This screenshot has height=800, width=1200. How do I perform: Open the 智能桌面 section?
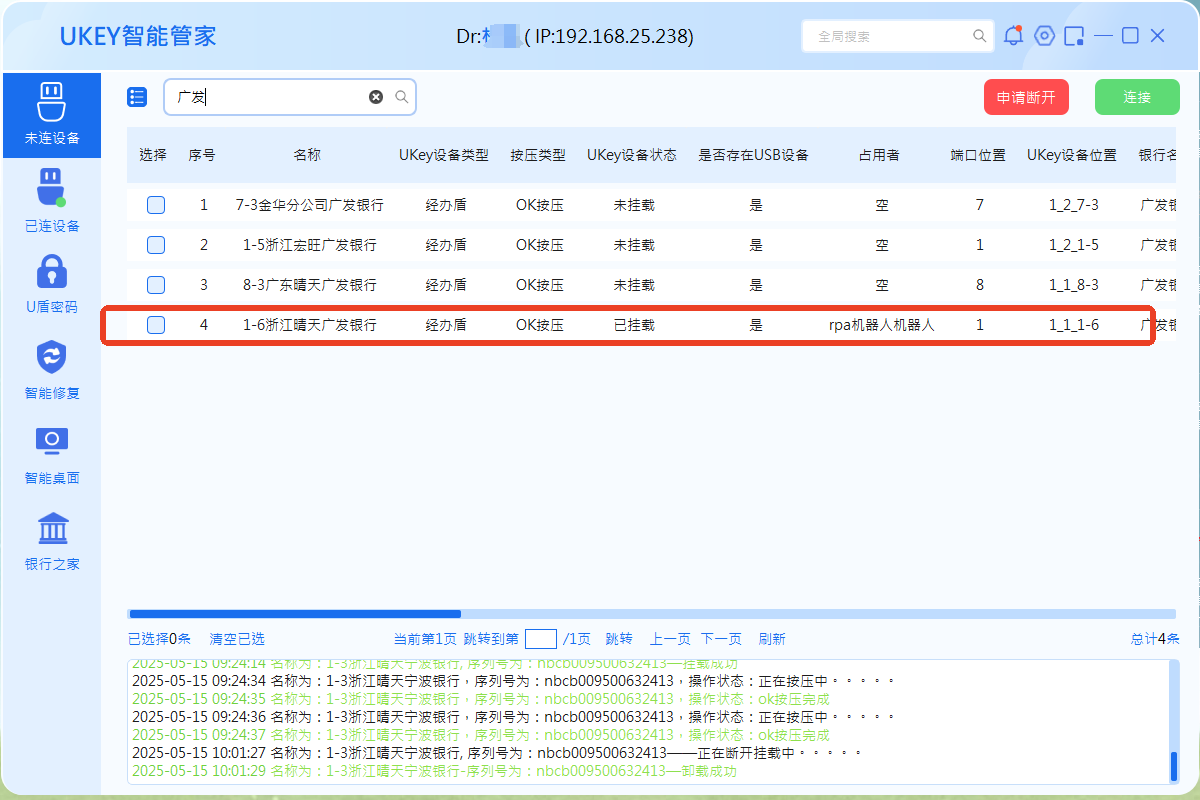pos(51,455)
